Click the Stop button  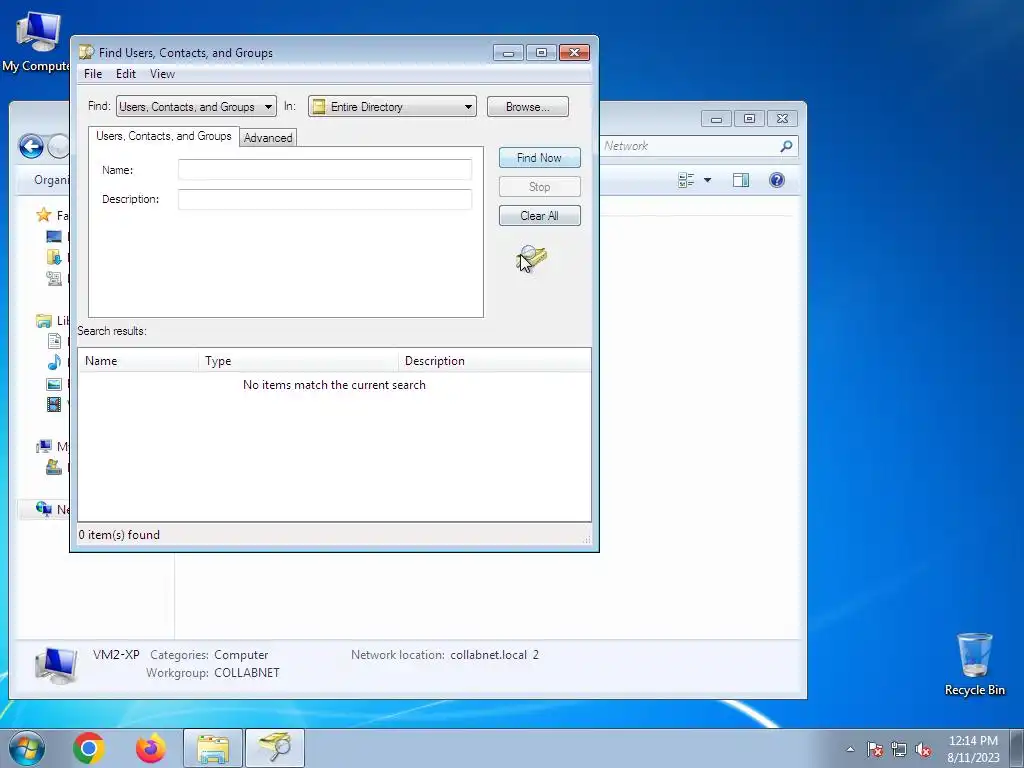[x=539, y=187]
